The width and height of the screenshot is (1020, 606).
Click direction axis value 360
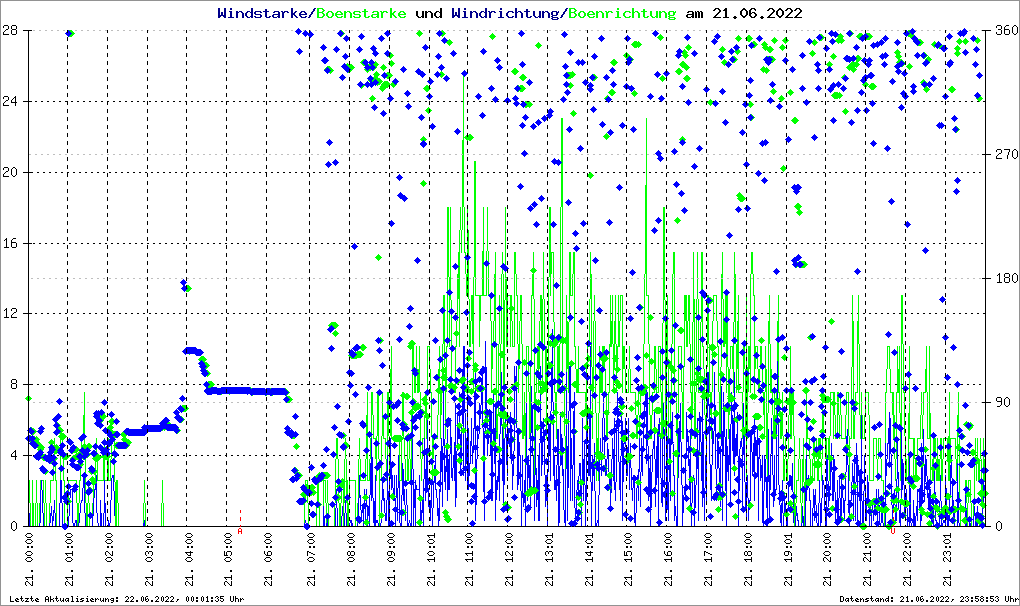1007,31
